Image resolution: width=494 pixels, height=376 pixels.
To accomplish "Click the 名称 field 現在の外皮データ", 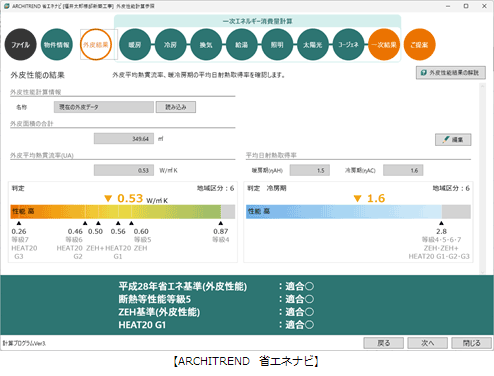I will (x=104, y=107).
